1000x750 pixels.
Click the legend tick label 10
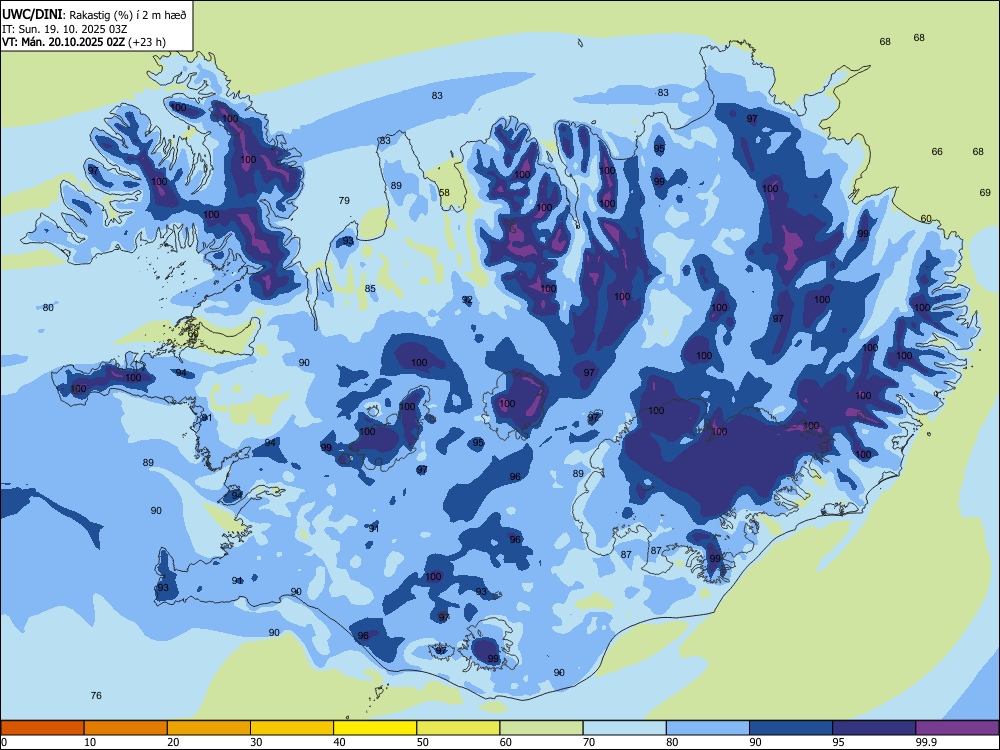pos(90,742)
